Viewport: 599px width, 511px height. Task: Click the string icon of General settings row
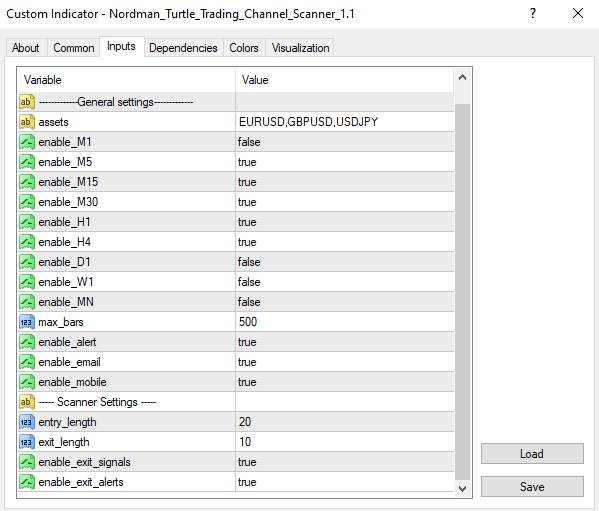pos(27,102)
